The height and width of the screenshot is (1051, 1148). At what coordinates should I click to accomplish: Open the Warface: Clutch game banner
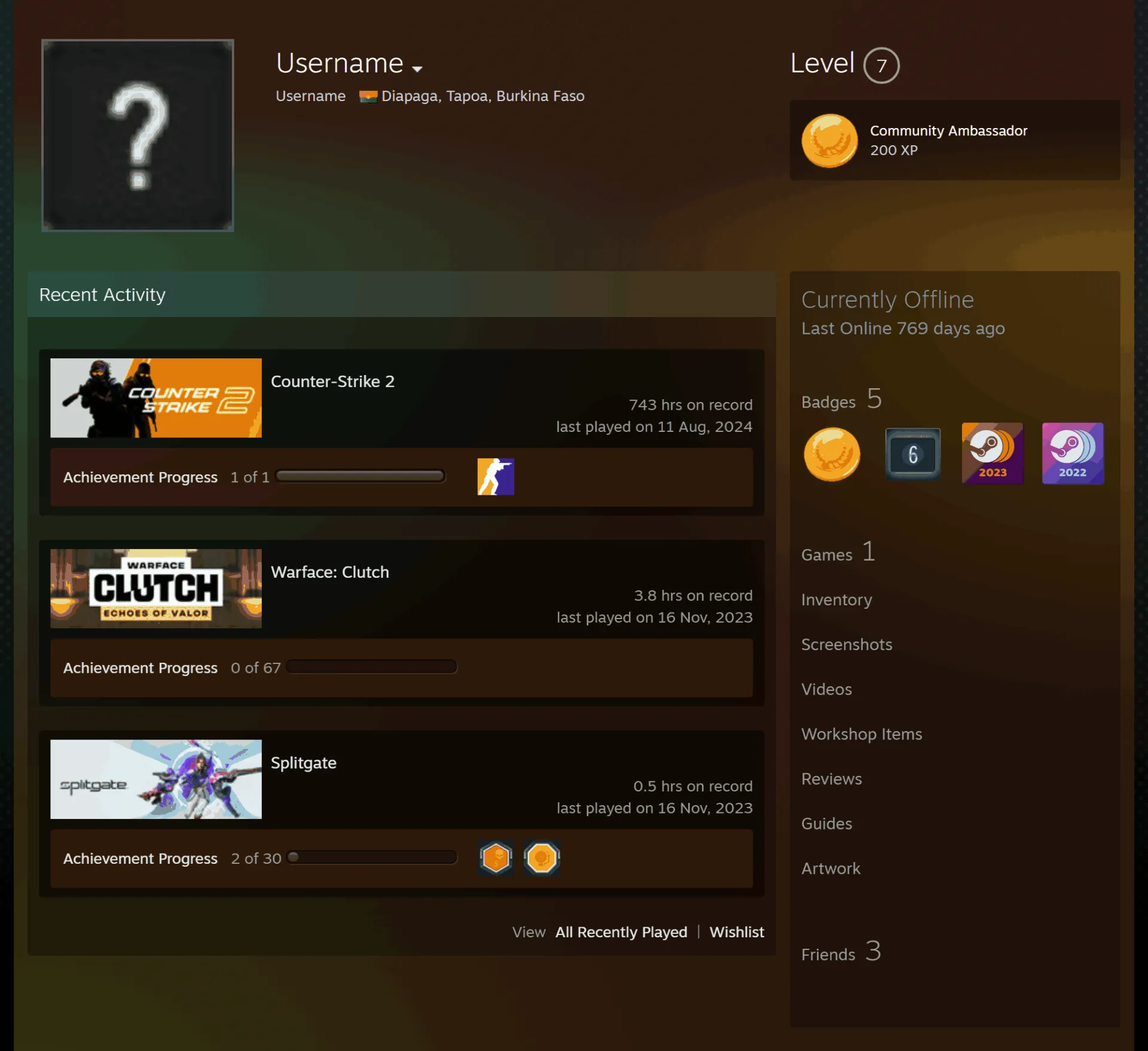point(156,589)
